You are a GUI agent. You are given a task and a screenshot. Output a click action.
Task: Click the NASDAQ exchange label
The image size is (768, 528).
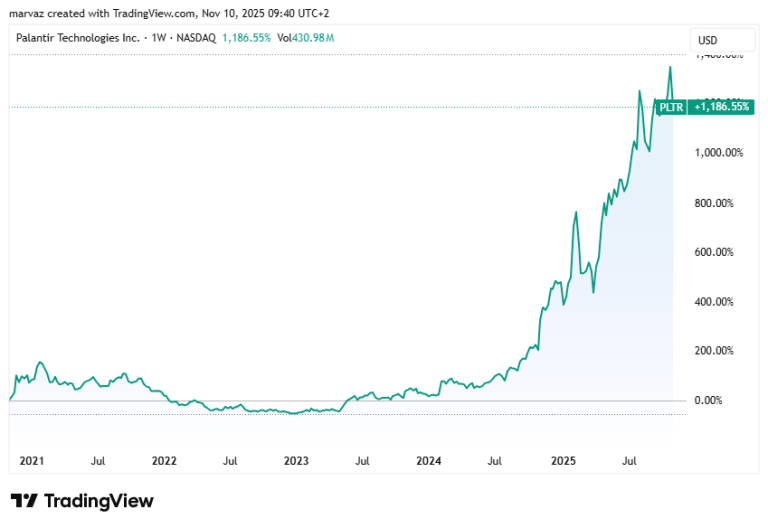pyautogui.click(x=196, y=38)
